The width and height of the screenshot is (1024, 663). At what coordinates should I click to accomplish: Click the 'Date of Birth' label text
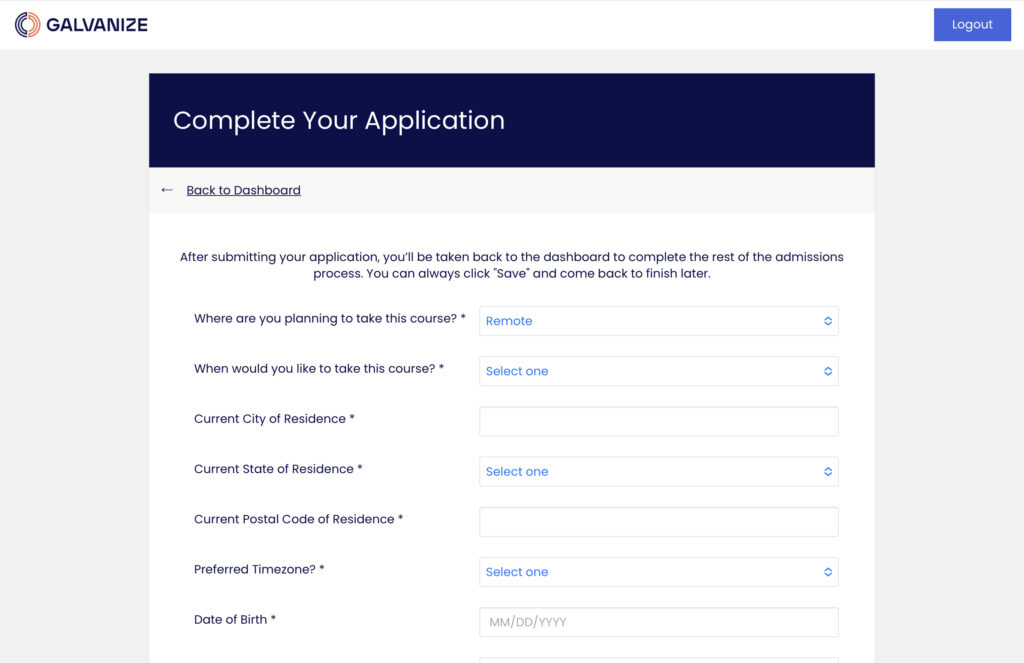(234, 620)
